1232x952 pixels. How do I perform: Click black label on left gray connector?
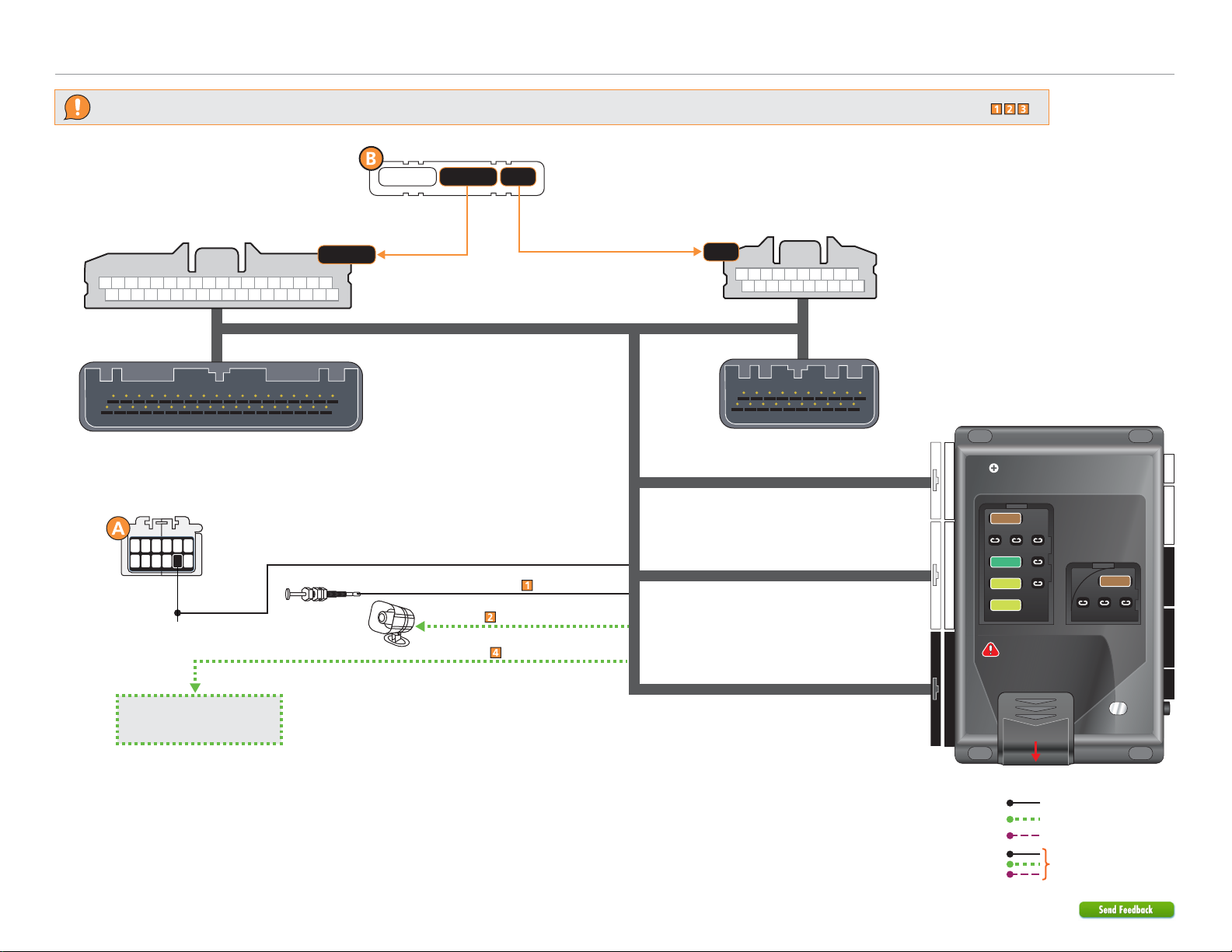tap(347, 254)
